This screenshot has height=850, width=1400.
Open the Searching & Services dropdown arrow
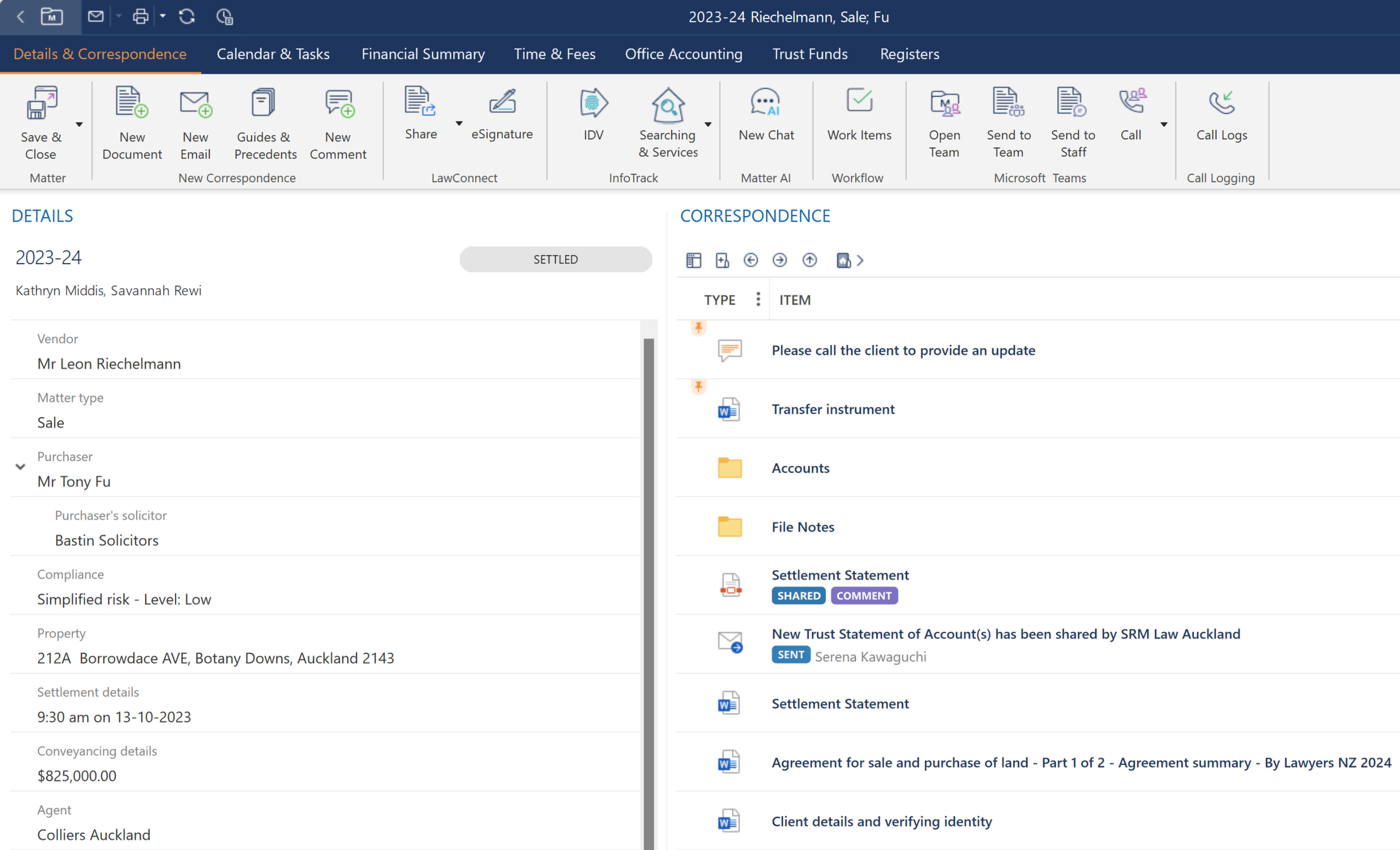coord(708,124)
